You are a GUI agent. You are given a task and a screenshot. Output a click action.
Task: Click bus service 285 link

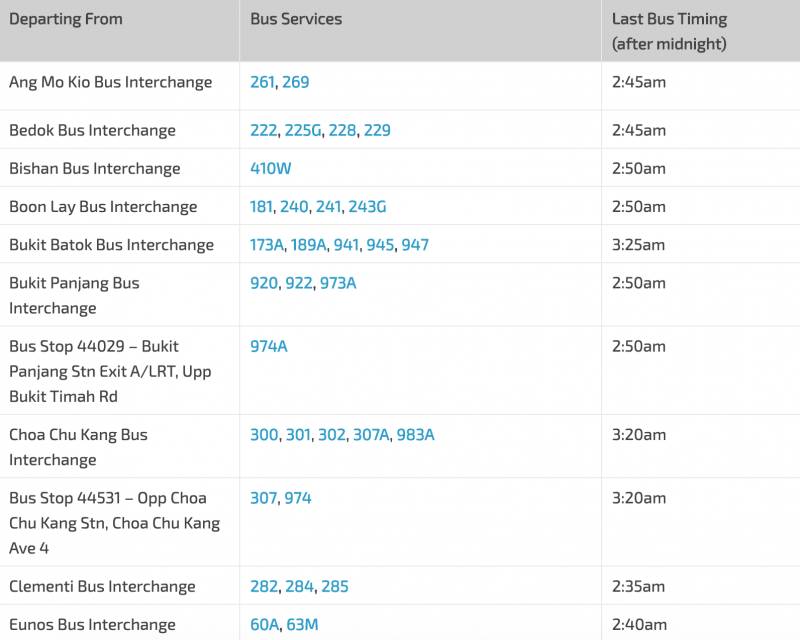click(335, 587)
